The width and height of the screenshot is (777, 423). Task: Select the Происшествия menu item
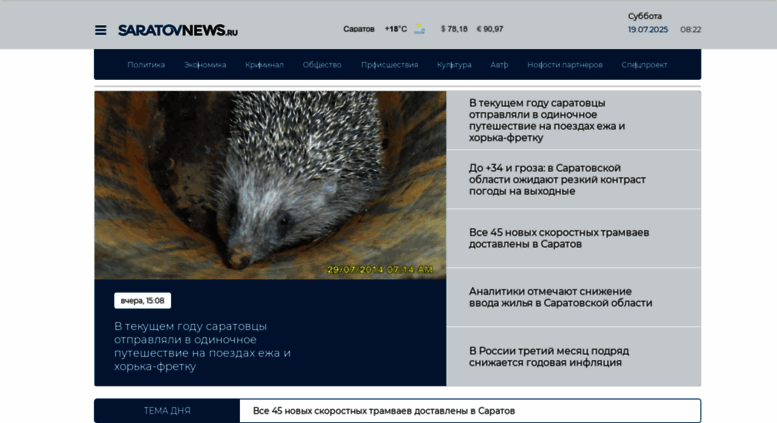[389, 65]
